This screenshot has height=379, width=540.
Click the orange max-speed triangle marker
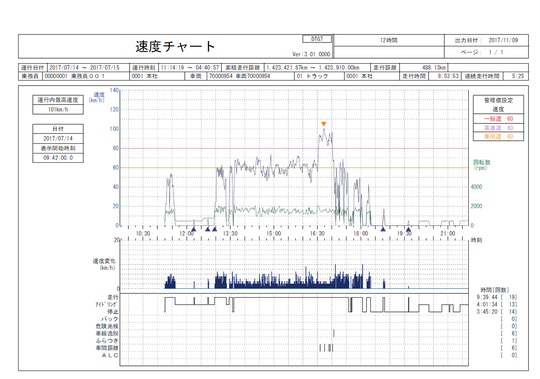(323, 124)
